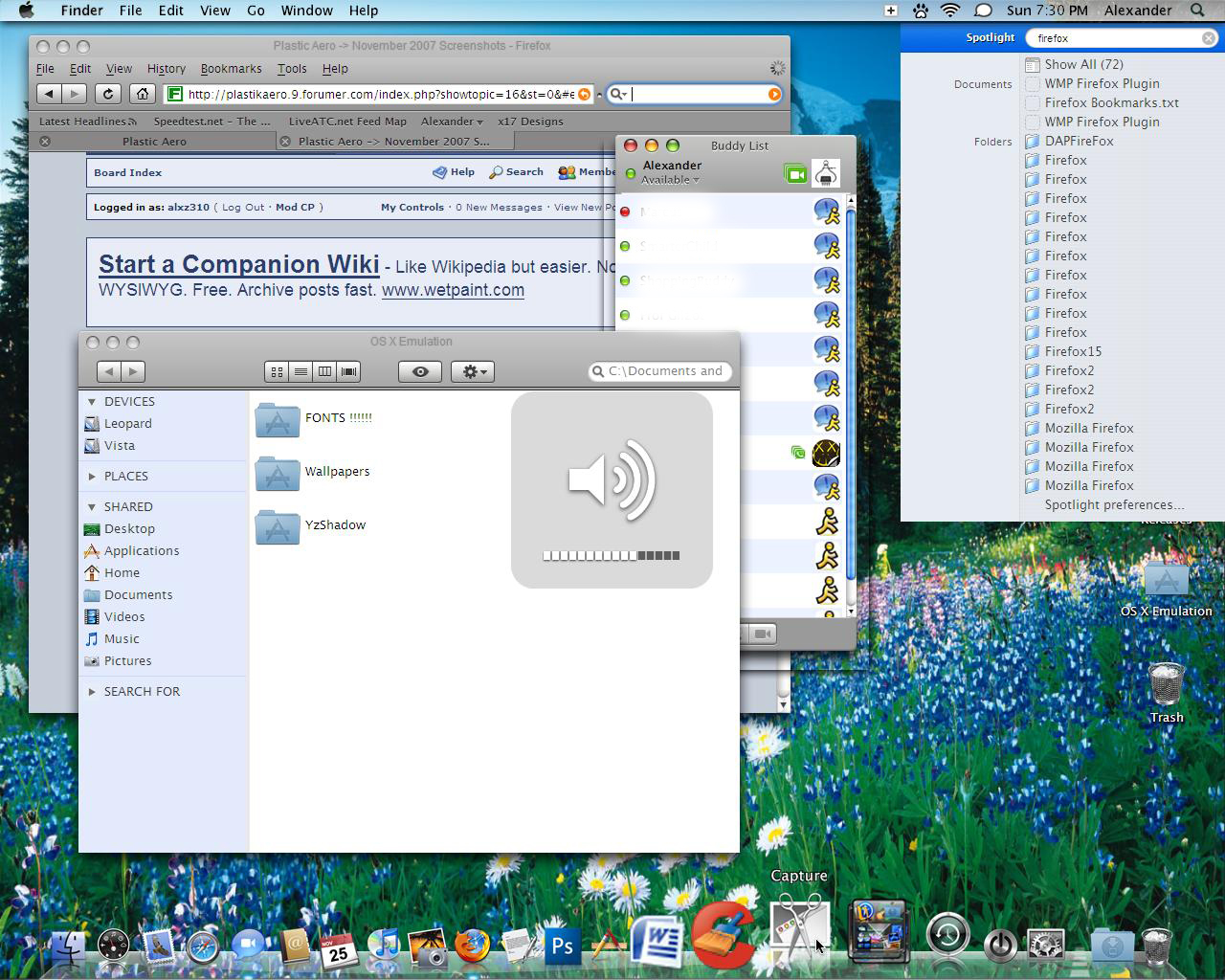The width and height of the screenshot is (1225, 980).
Task: Open Mail stamp icon in dock
Action: [158, 947]
